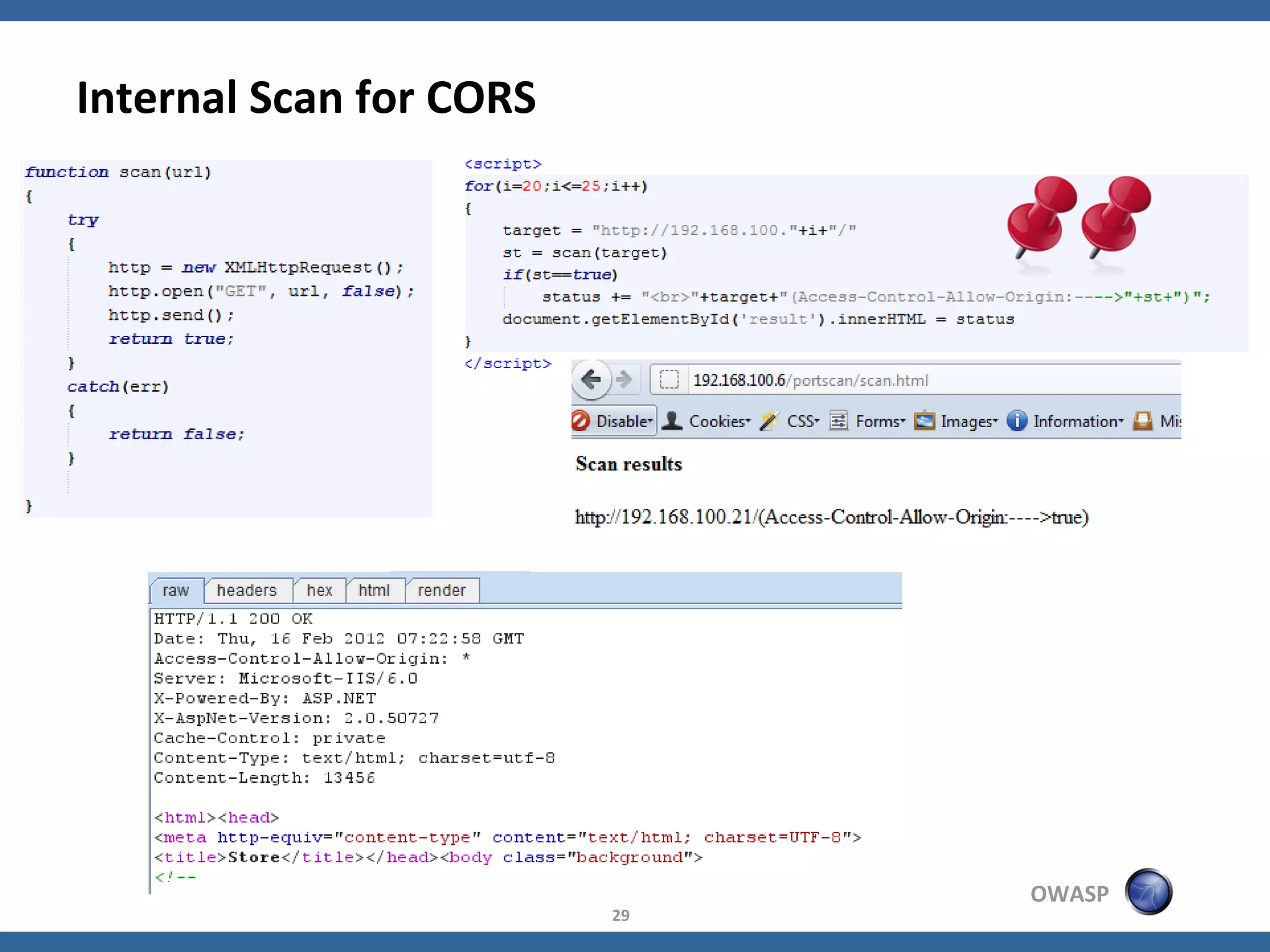The width and height of the screenshot is (1270, 952).
Task: Click 'for(i=20;i<=25;i++)' code line
Action: [556, 186]
